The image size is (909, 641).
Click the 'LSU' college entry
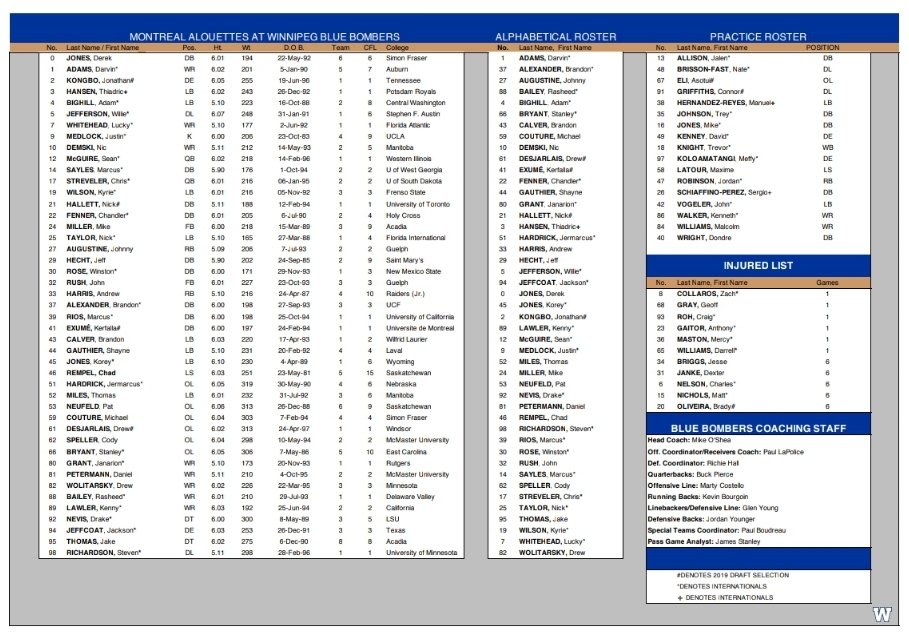tap(392, 519)
